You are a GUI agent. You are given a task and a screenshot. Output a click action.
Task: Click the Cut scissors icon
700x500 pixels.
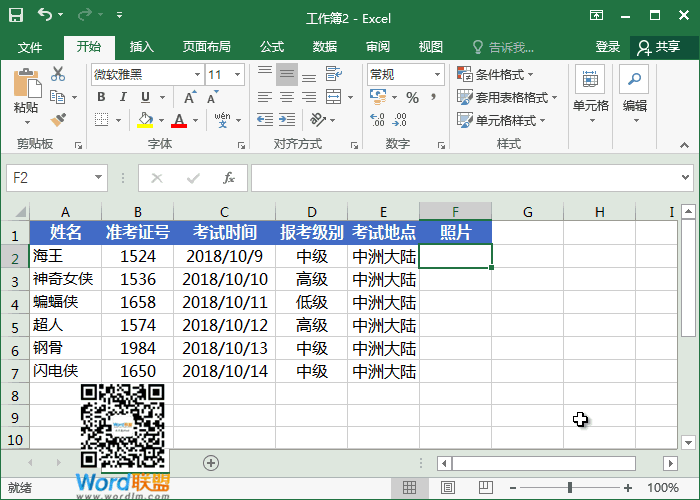[58, 74]
